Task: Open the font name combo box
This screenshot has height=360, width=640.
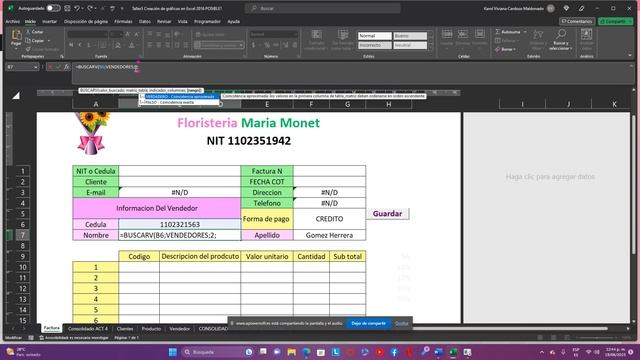Action: click(x=87, y=35)
